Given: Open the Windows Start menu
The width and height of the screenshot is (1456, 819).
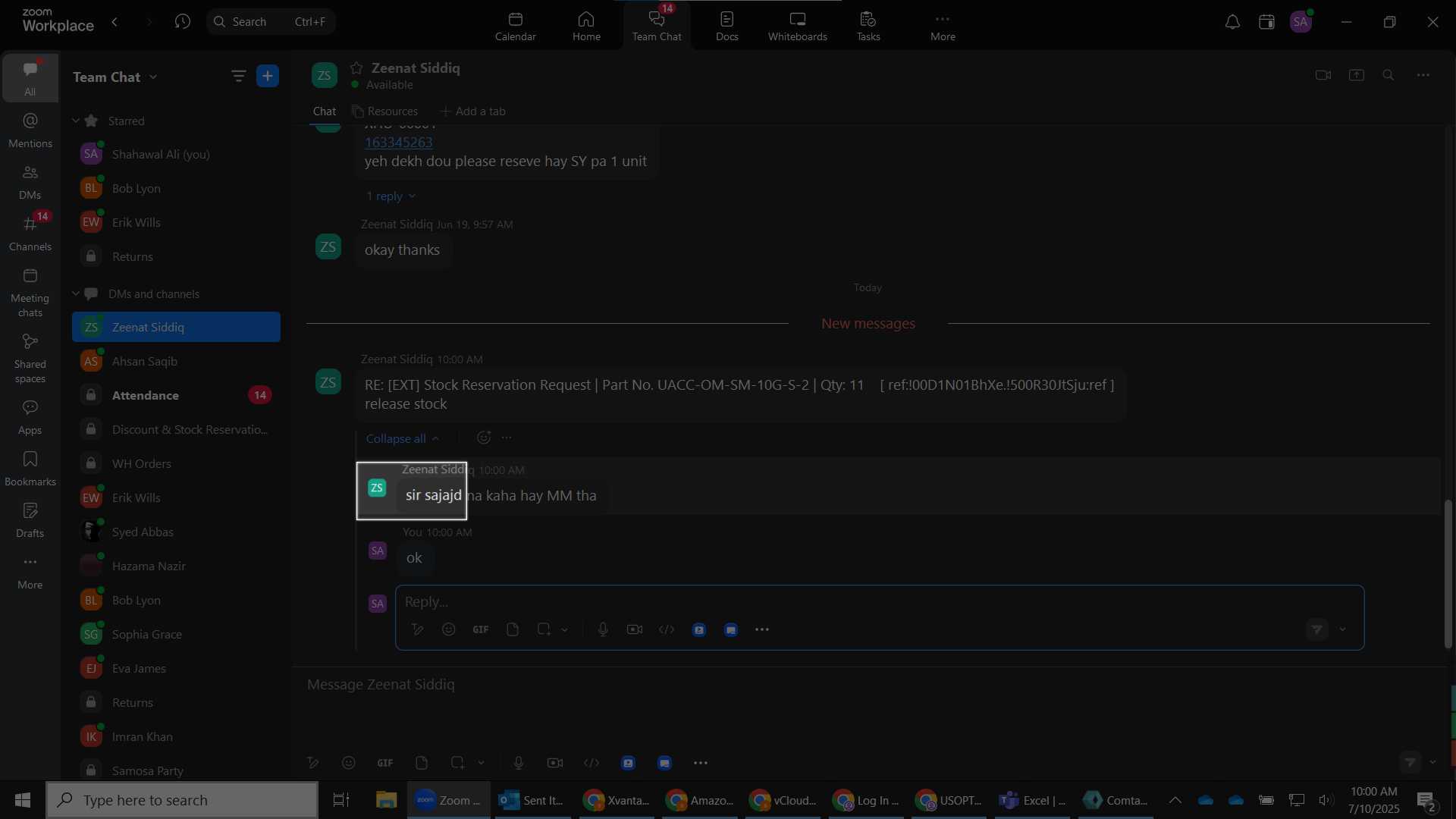Looking at the screenshot, I should [x=23, y=800].
